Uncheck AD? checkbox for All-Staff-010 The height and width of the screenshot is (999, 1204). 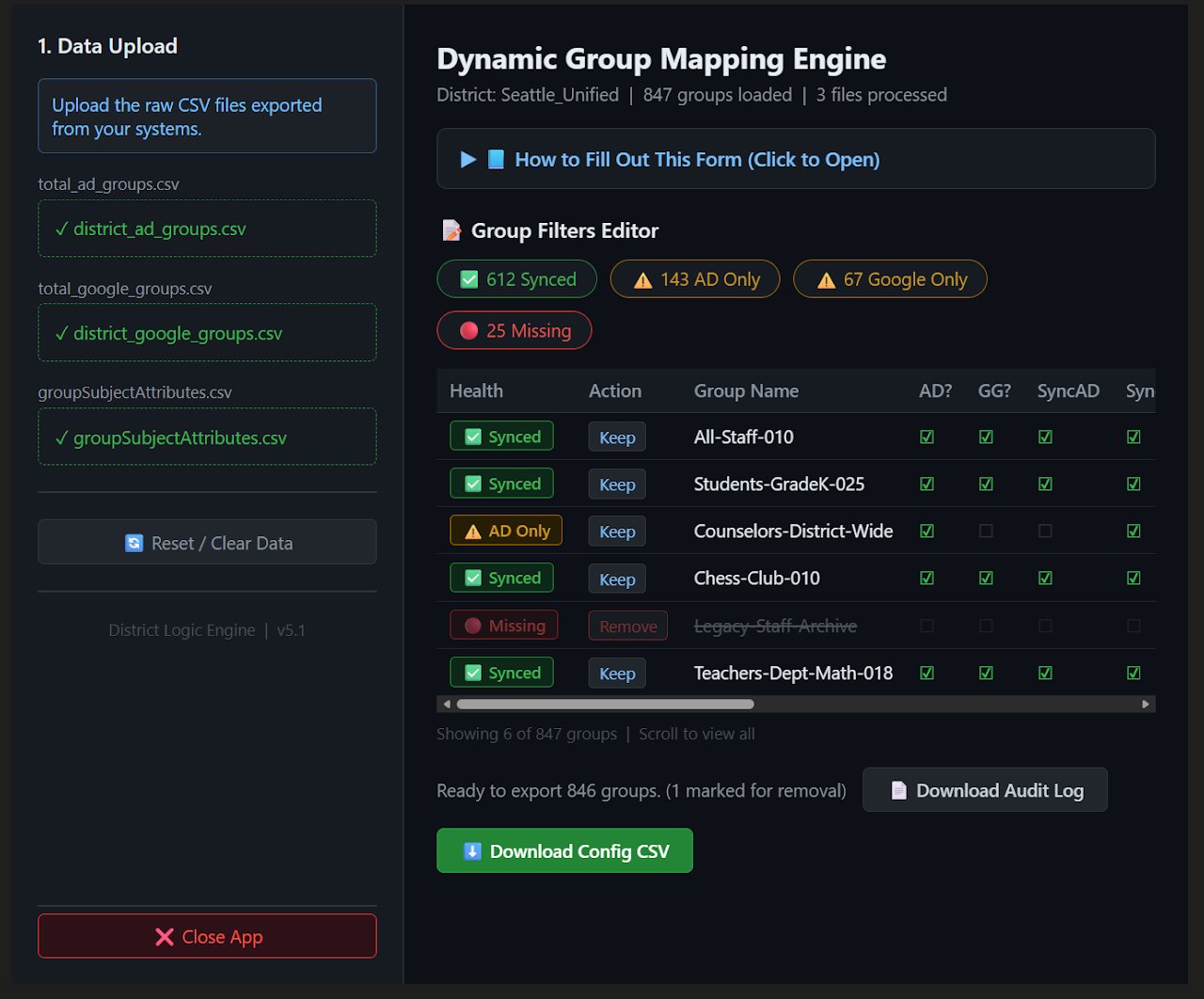[x=927, y=436]
